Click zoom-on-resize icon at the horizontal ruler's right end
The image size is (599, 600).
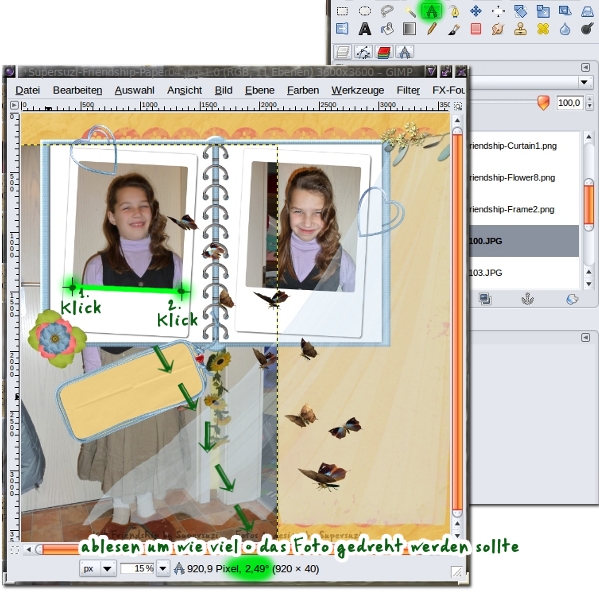(x=458, y=106)
